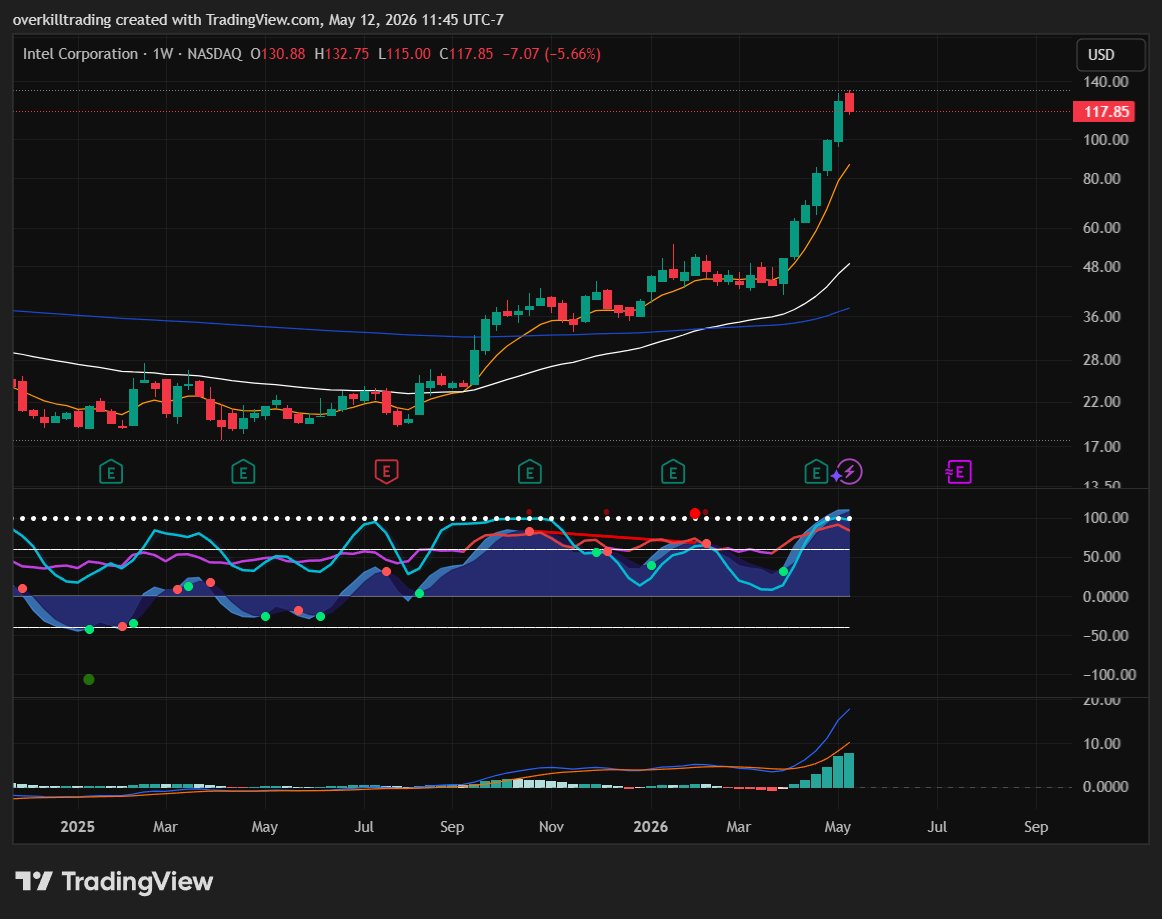Screen dimensions: 1162x919
Task: Click the overkilltrading snapshot caption text
Action: click(x=258, y=20)
